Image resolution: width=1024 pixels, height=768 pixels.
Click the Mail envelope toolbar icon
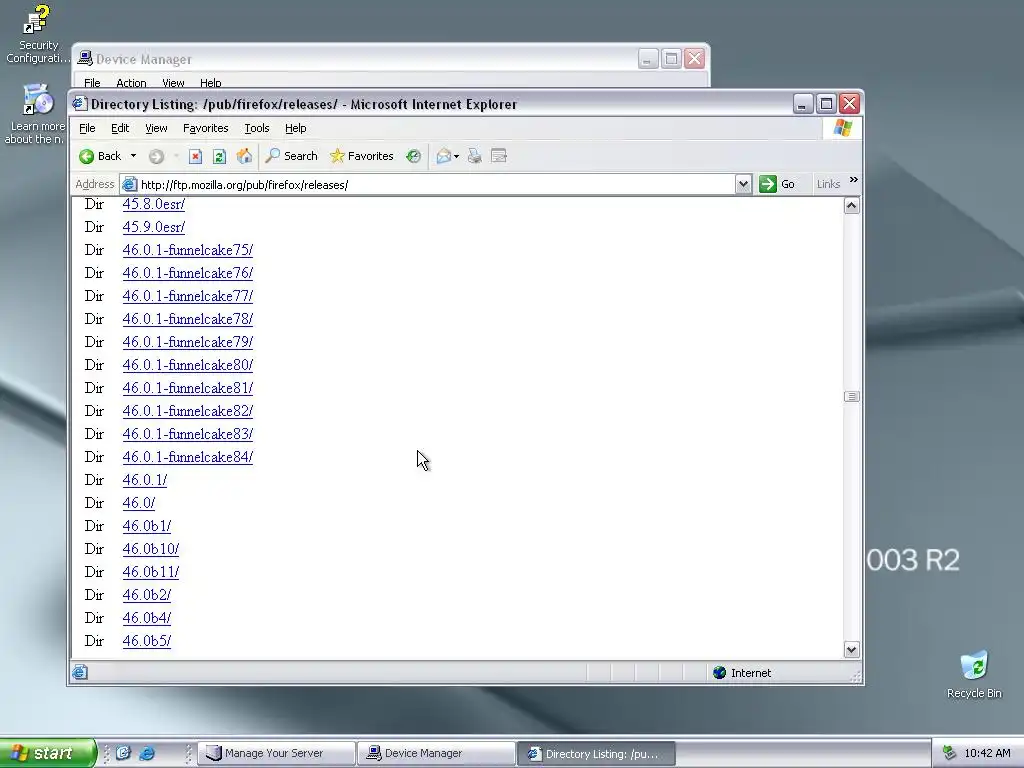pos(443,156)
